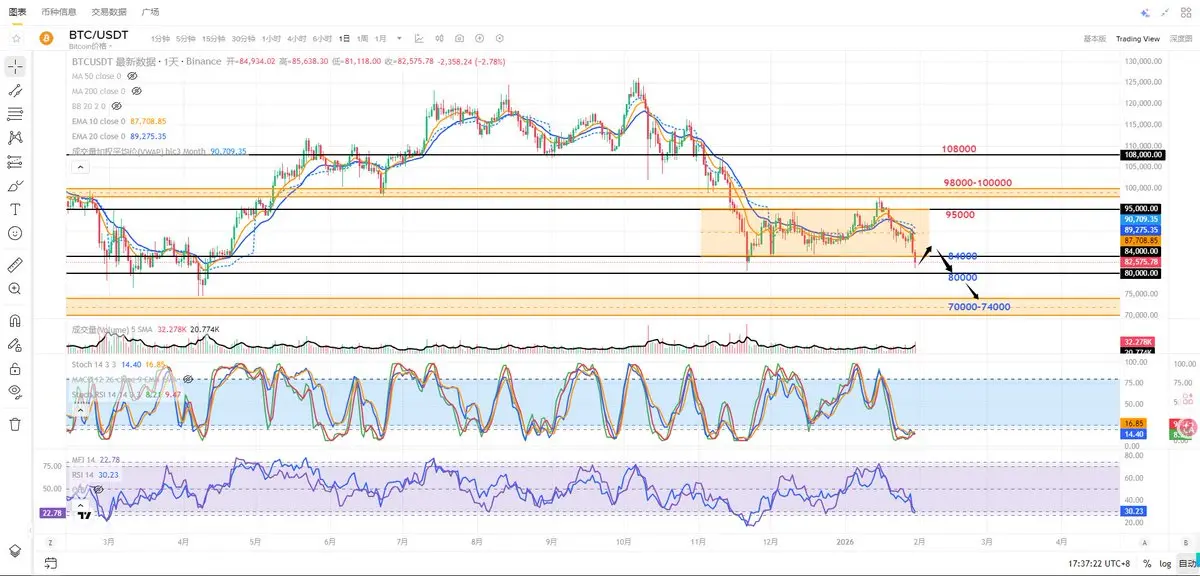
Task: Toggle hide-all-drawings eye in left toolbar
Action: [x=15, y=390]
